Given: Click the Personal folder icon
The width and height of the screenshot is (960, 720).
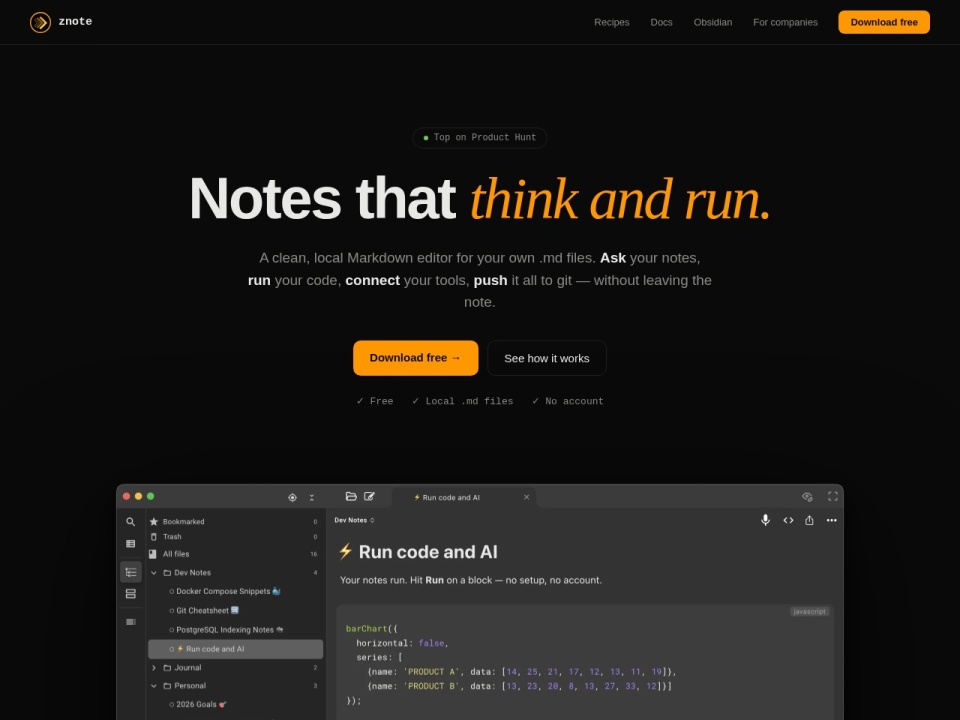Looking at the screenshot, I should click(167, 686).
